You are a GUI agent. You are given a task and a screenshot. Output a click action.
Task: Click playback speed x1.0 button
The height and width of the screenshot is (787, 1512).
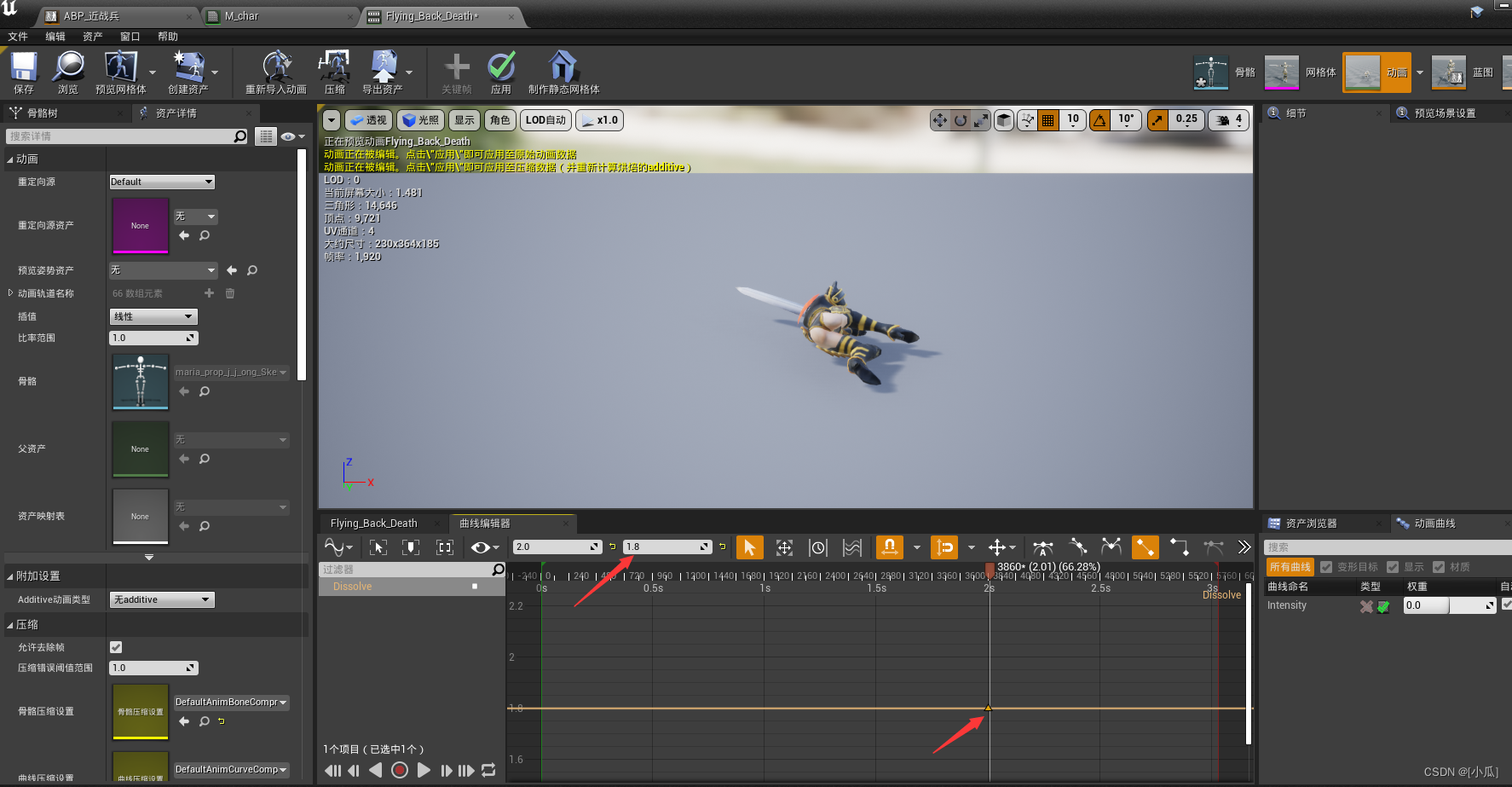click(600, 120)
